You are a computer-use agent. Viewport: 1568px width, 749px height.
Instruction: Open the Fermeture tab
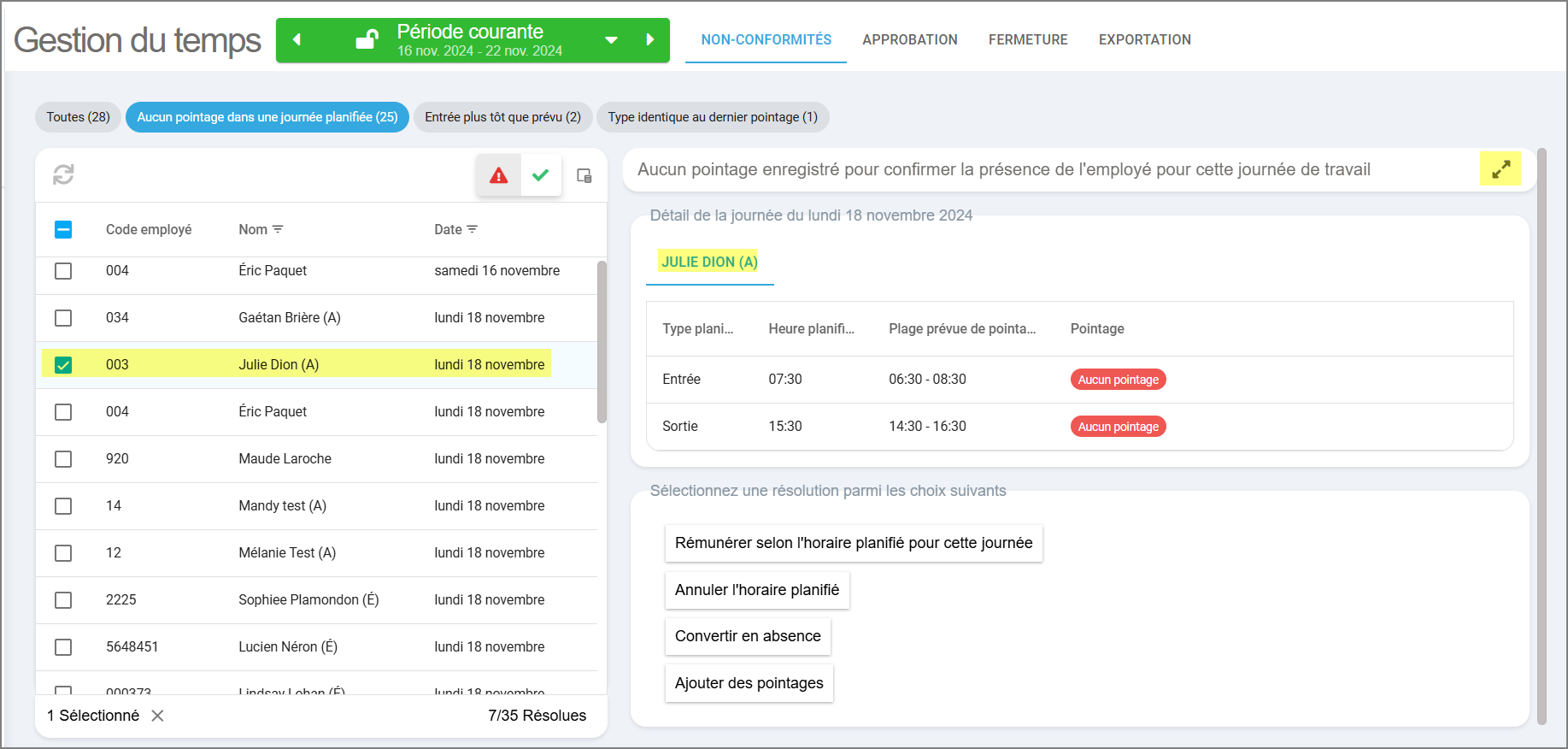tap(1028, 39)
